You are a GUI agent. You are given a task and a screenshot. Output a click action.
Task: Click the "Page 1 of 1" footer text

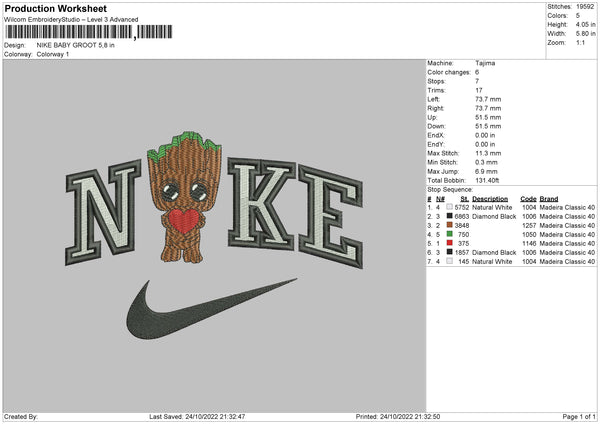coord(579,416)
